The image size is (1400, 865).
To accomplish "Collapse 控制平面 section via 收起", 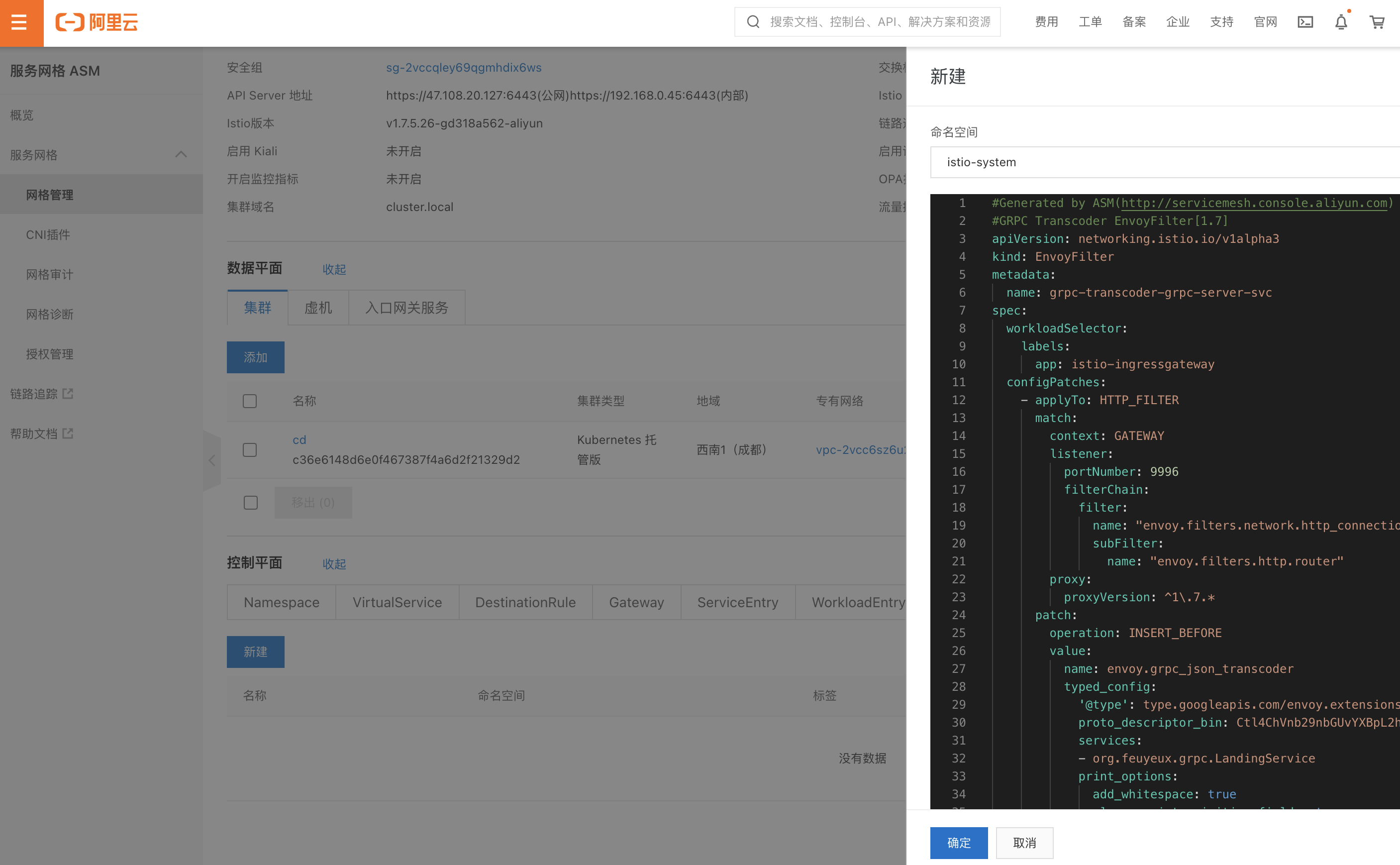I will click(x=334, y=564).
